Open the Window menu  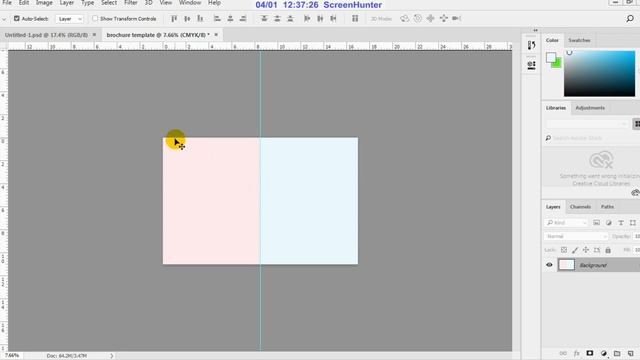click(x=190, y=3)
